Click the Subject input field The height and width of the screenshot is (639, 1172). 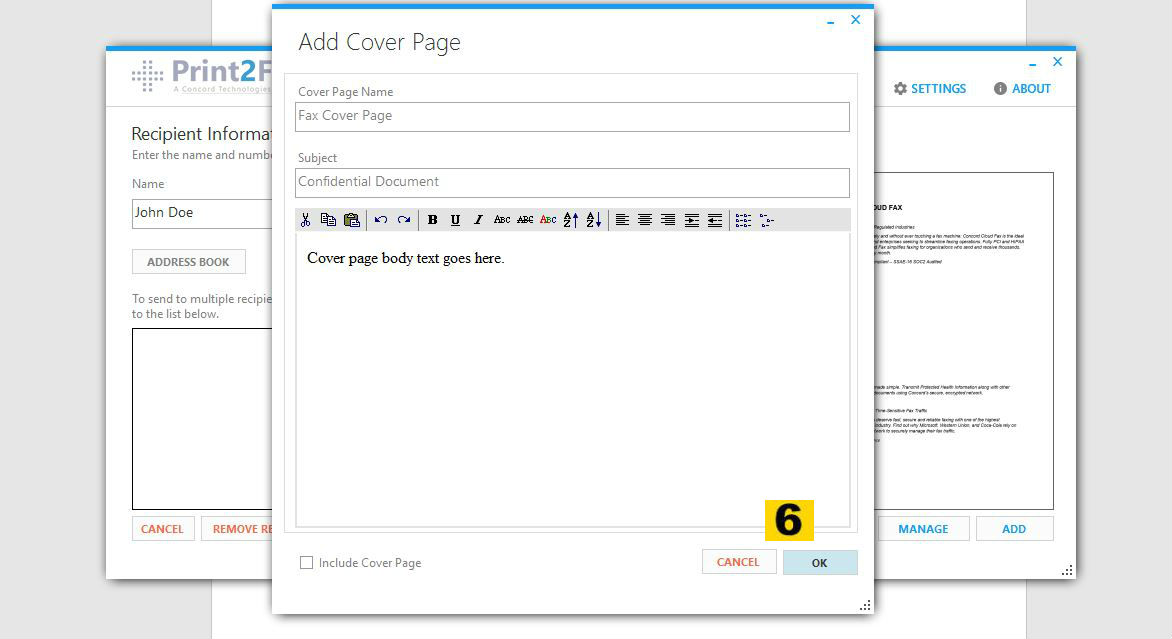tap(573, 182)
